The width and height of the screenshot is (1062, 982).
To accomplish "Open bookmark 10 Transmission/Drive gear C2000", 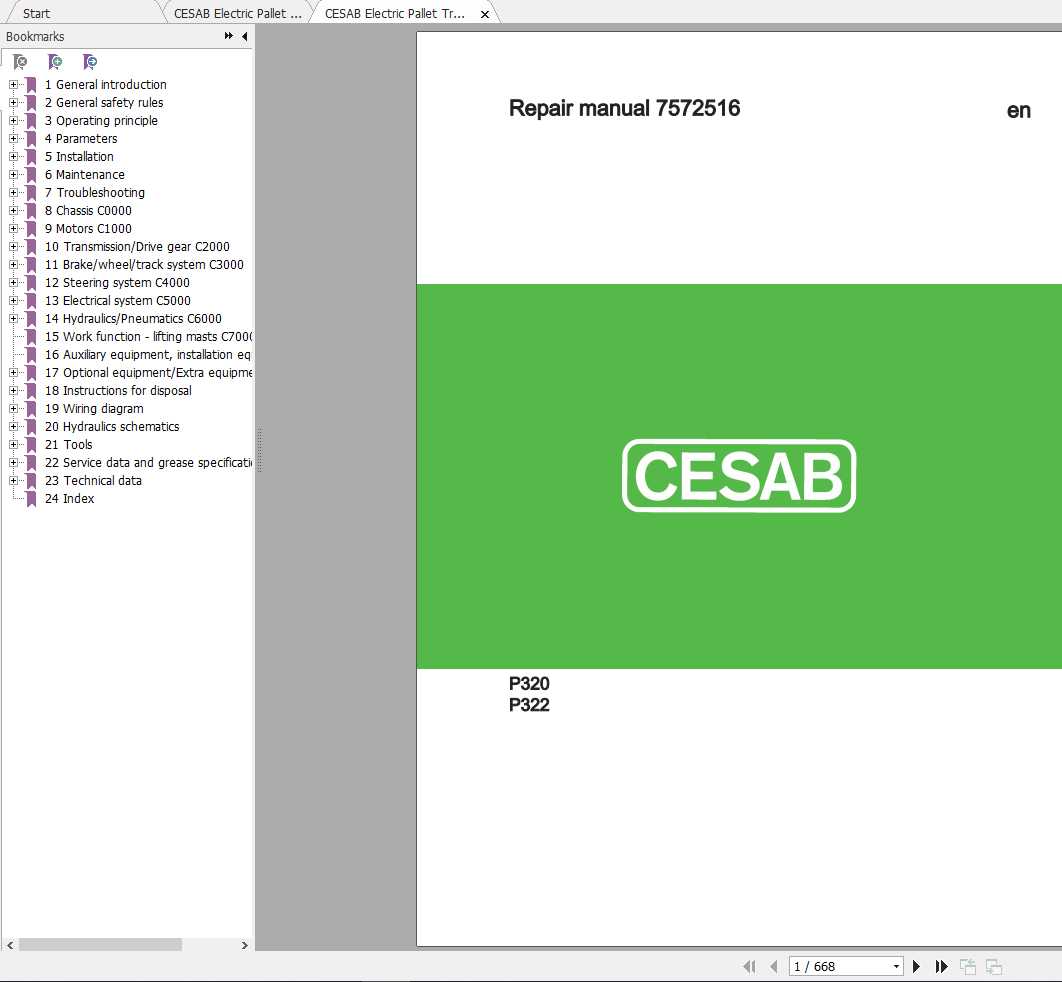I will [x=137, y=247].
